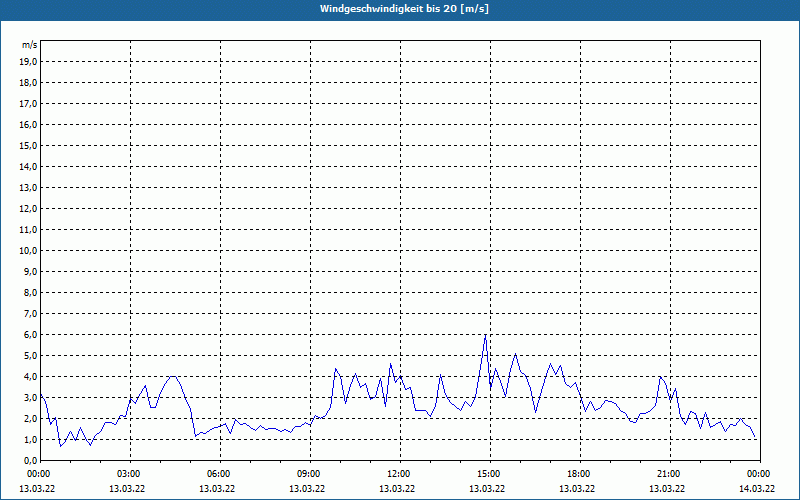Click the wind-speed peak reaching 6,0 m/s
The height and width of the screenshot is (500, 800).
tap(485, 335)
